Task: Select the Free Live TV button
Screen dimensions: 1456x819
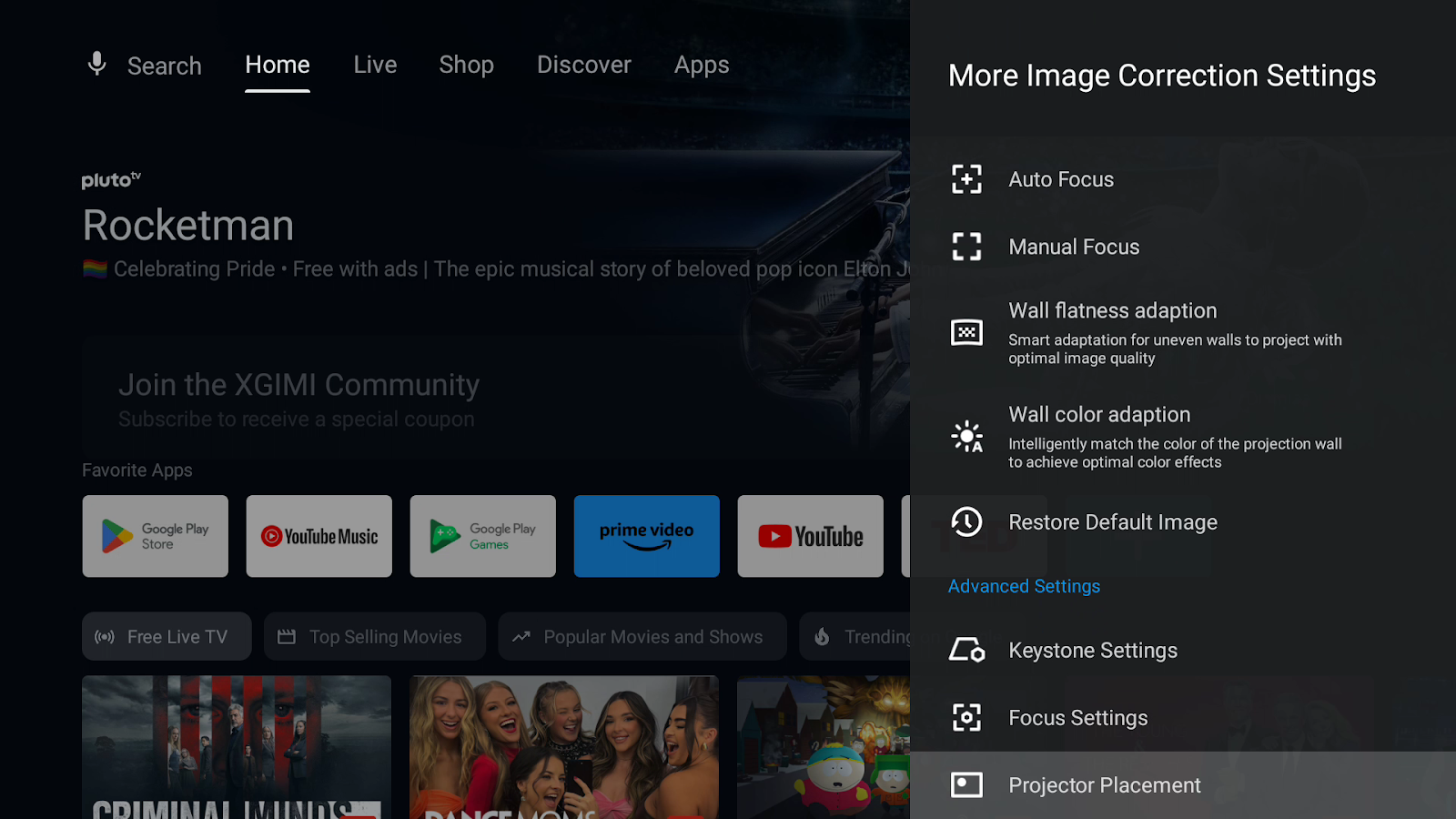Action: tap(167, 637)
